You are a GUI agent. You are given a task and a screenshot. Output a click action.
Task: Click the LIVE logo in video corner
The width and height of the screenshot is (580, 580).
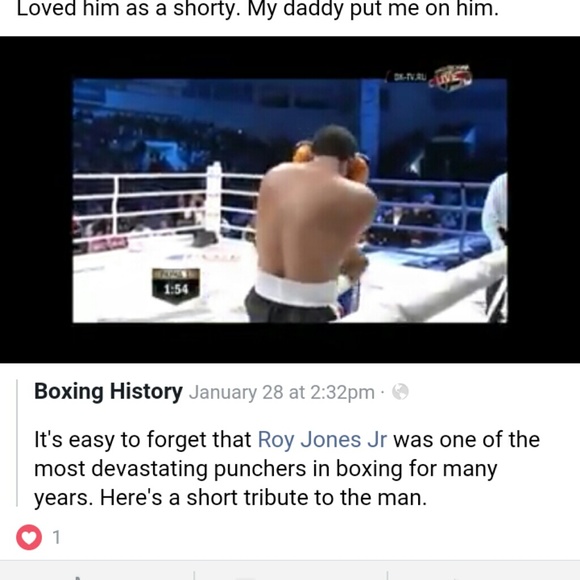click(451, 78)
